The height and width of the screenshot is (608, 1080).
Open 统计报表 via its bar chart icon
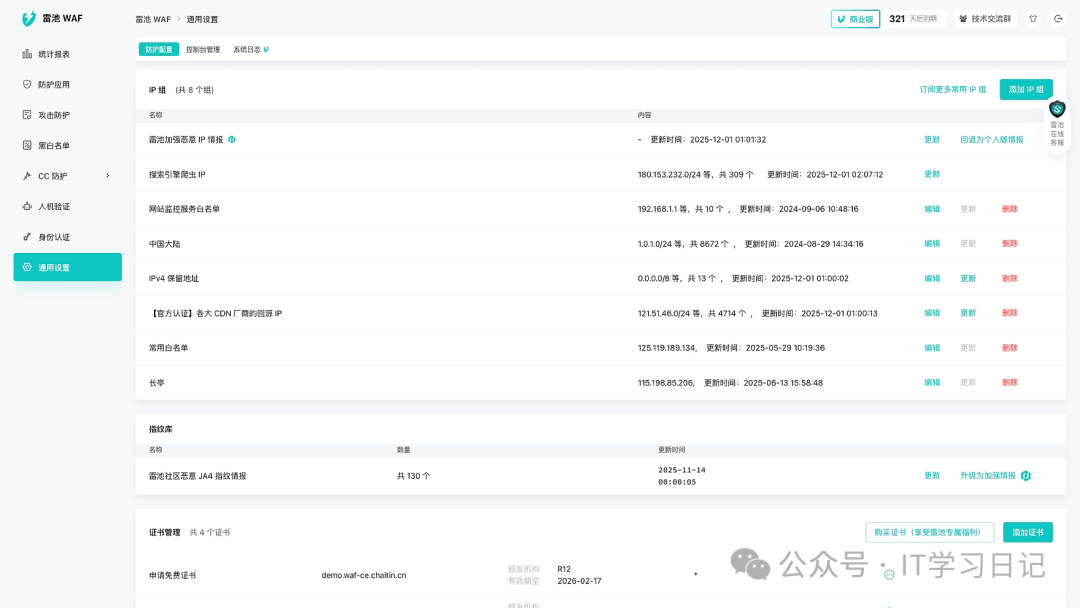point(27,54)
